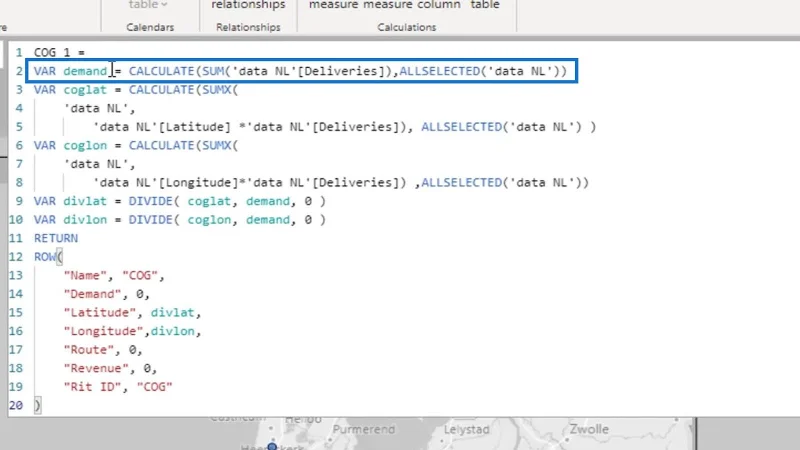
Task: Click the table button in Calculations group
Action: (x=485, y=5)
